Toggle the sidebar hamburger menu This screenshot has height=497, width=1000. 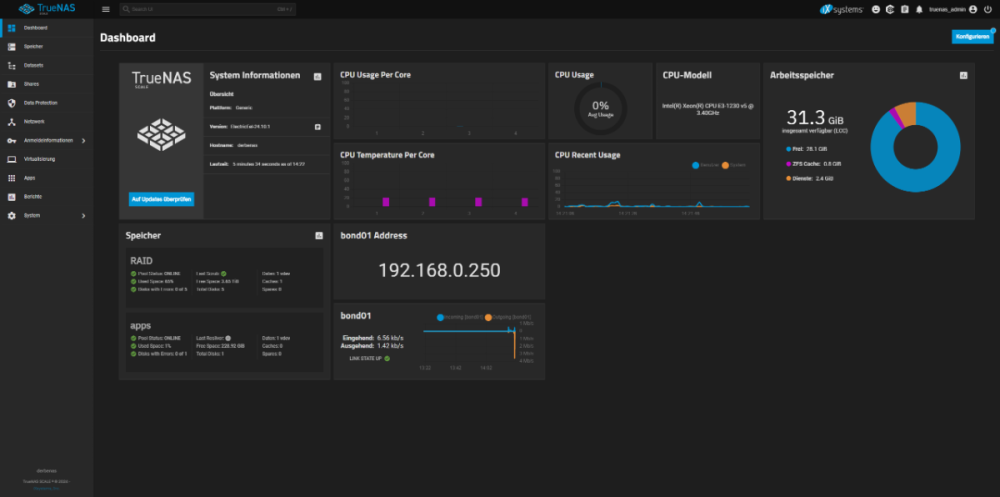(106, 9)
